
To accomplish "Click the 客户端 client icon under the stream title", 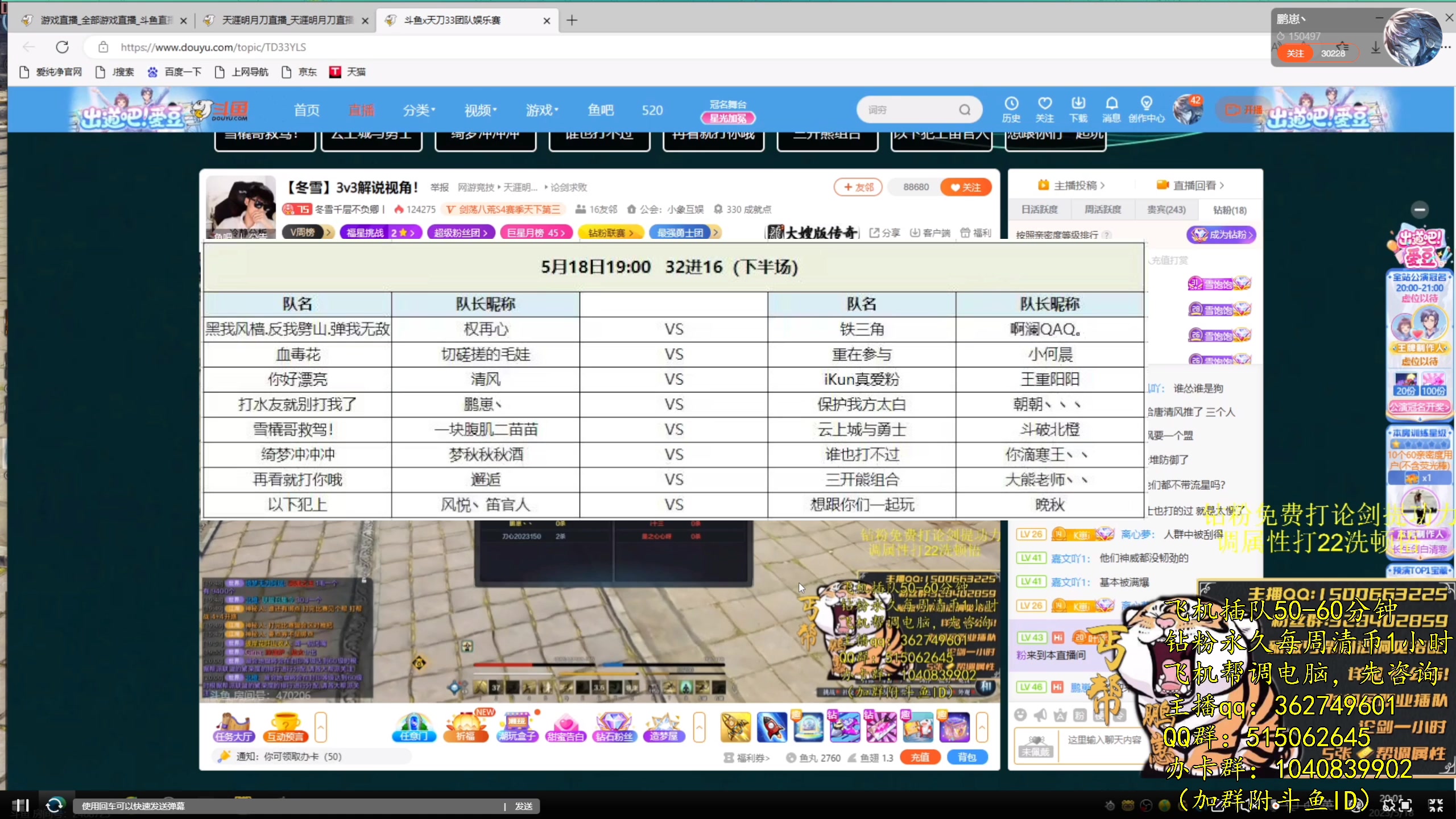I will pyautogui.click(x=930, y=233).
